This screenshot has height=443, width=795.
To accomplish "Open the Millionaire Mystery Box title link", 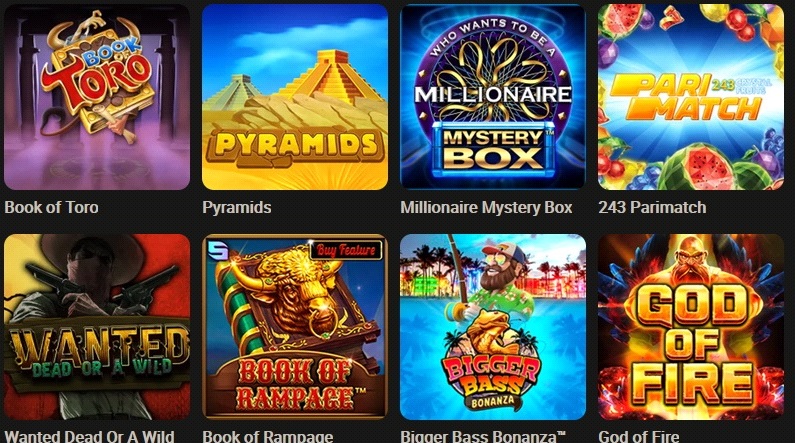I will coord(486,207).
